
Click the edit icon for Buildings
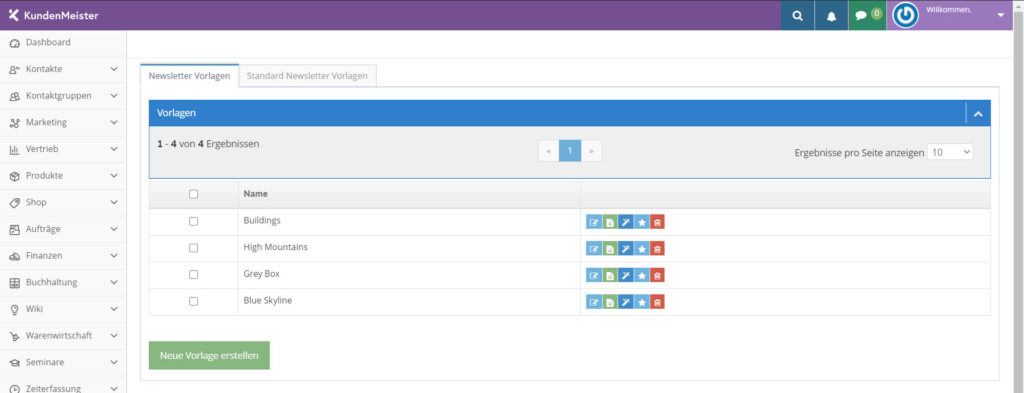pyautogui.click(x=594, y=222)
